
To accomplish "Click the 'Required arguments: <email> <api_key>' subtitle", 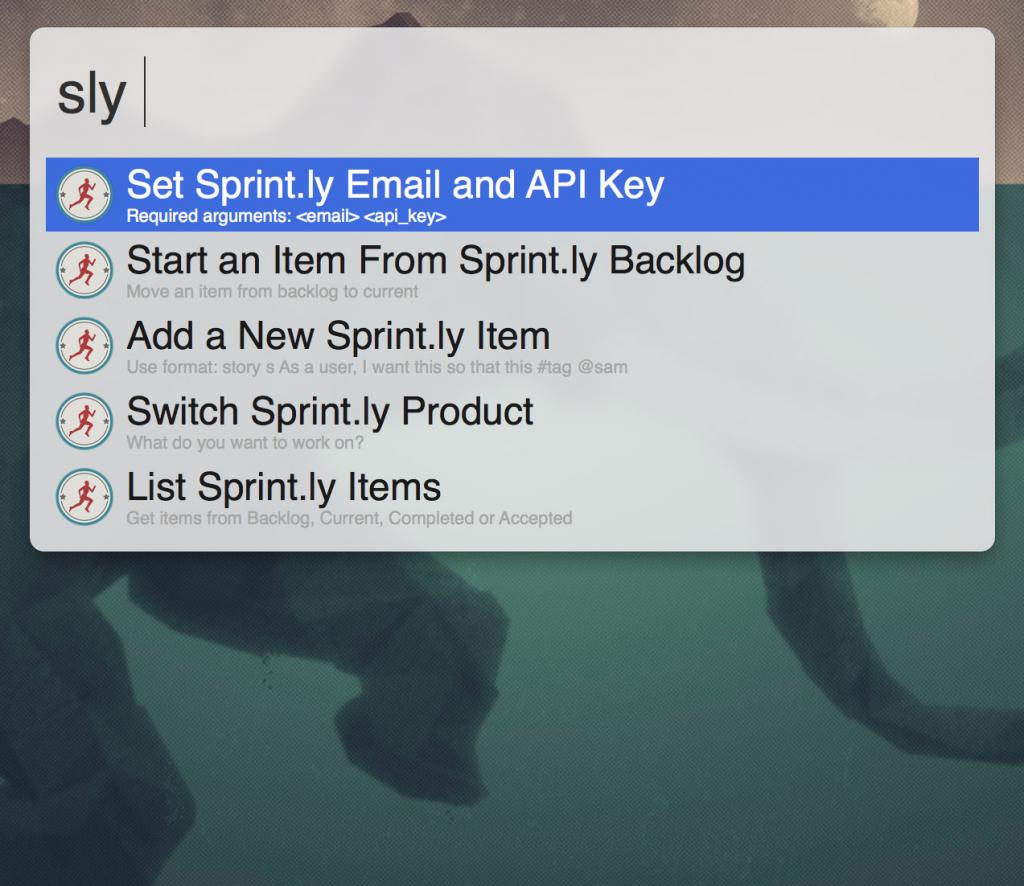I will (x=286, y=216).
